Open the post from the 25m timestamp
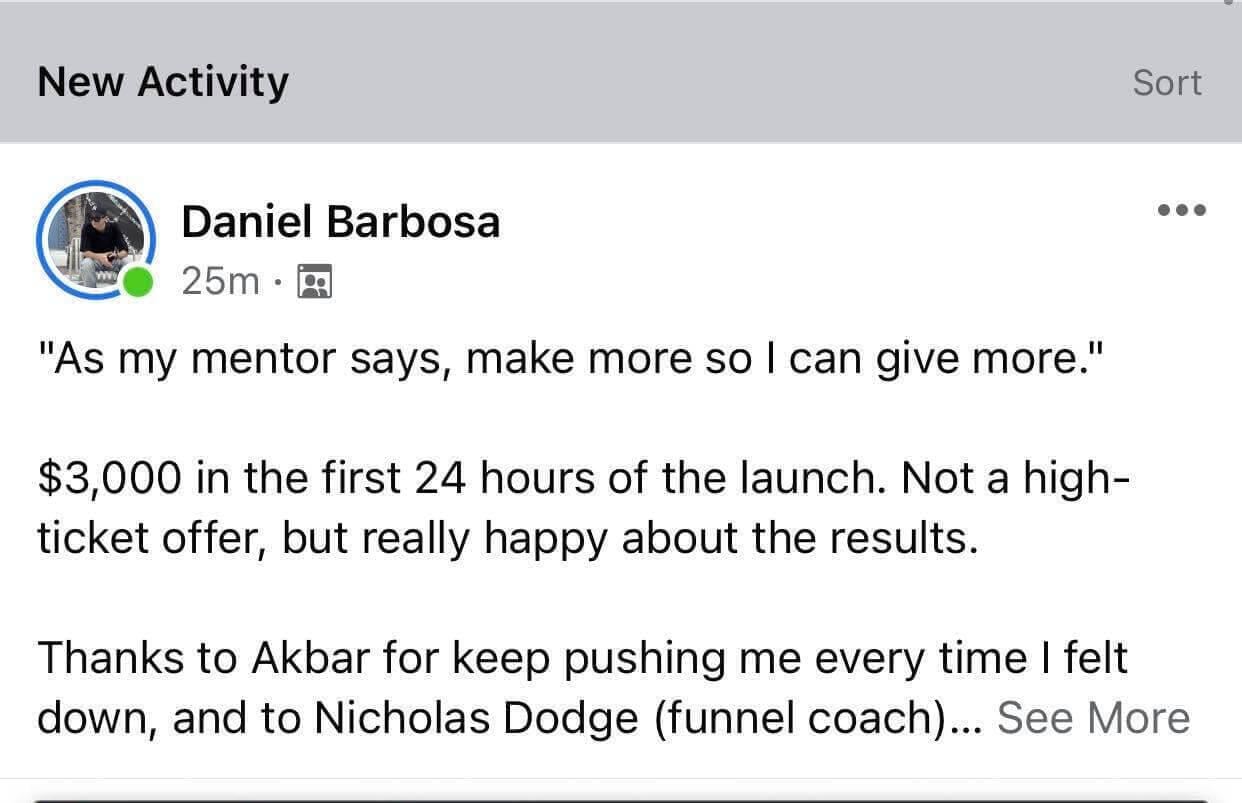 tap(221, 283)
